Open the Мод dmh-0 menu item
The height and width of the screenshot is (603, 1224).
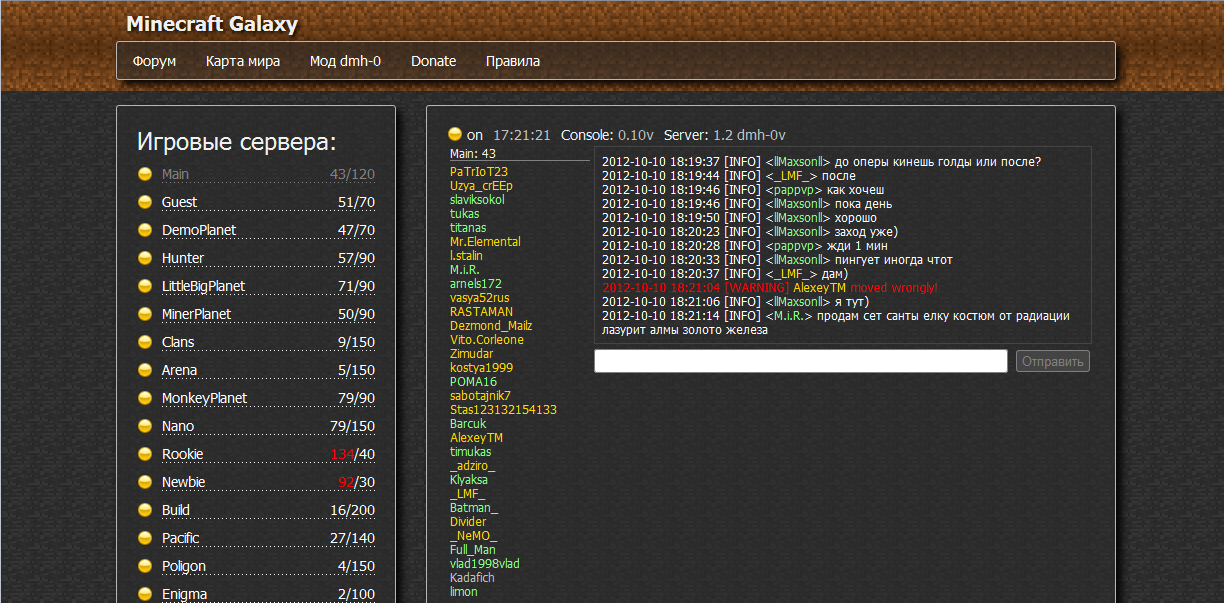tap(345, 61)
